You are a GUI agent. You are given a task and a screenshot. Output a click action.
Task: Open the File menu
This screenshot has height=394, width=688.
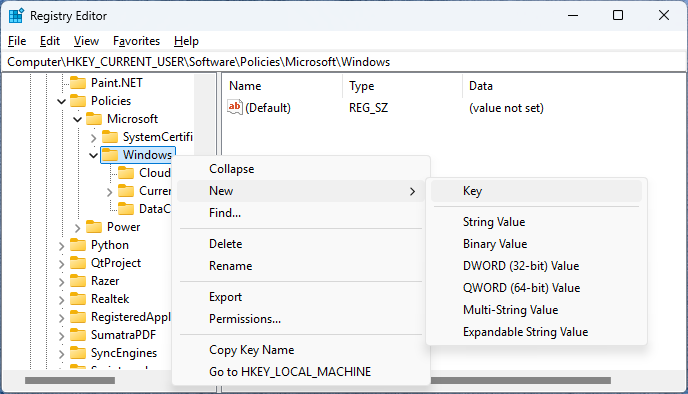pyautogui.click(x=17, y=41)
